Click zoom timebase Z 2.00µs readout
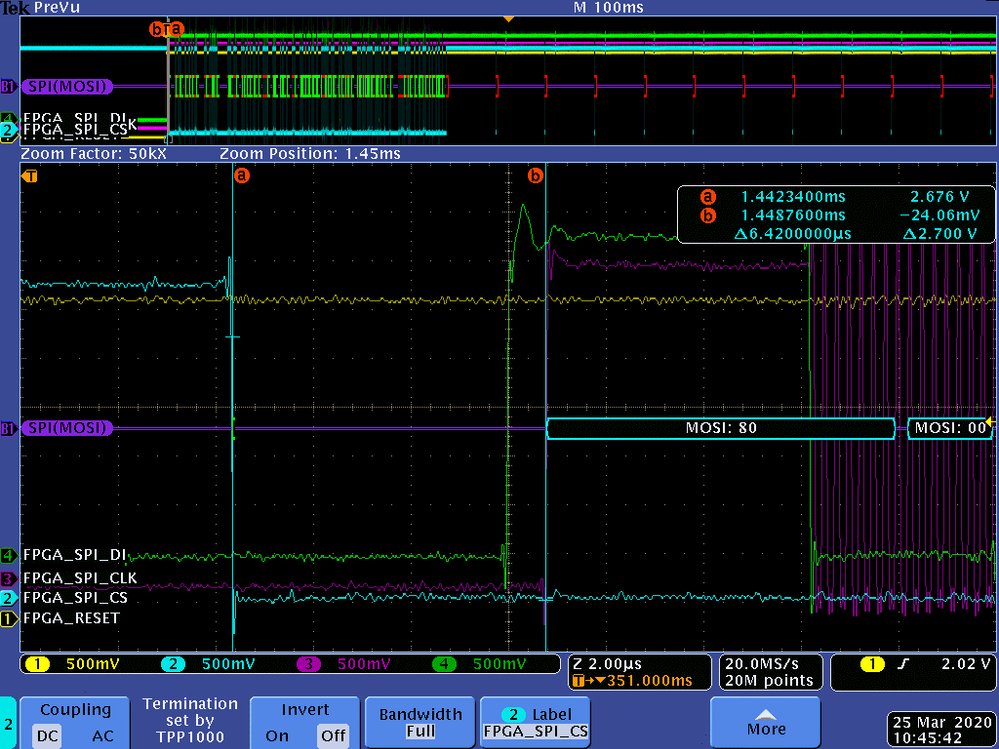The height and width of the screenshot is (749, 999). [607, 664]
